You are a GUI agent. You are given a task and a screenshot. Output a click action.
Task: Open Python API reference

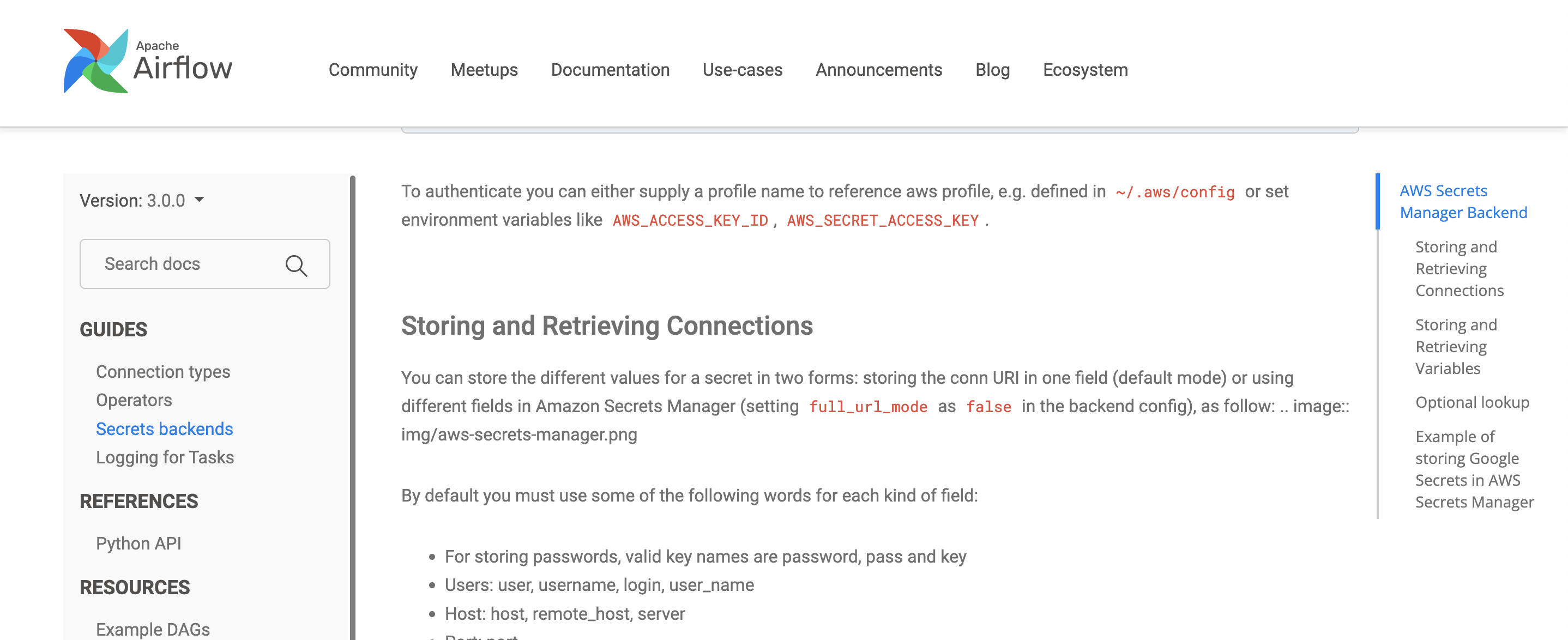point(139,542)
